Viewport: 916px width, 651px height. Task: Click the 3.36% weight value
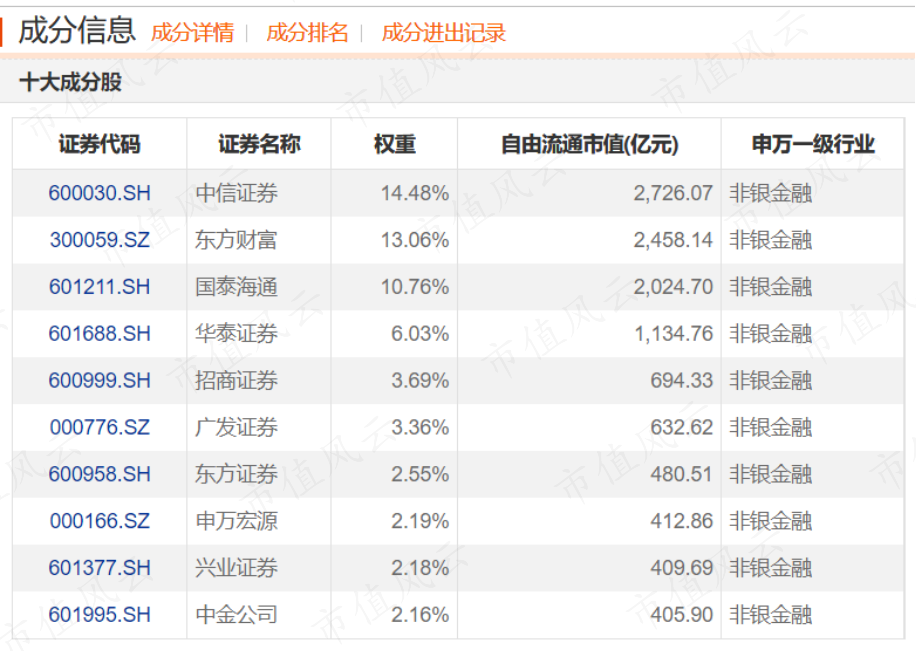pos(420,427)
